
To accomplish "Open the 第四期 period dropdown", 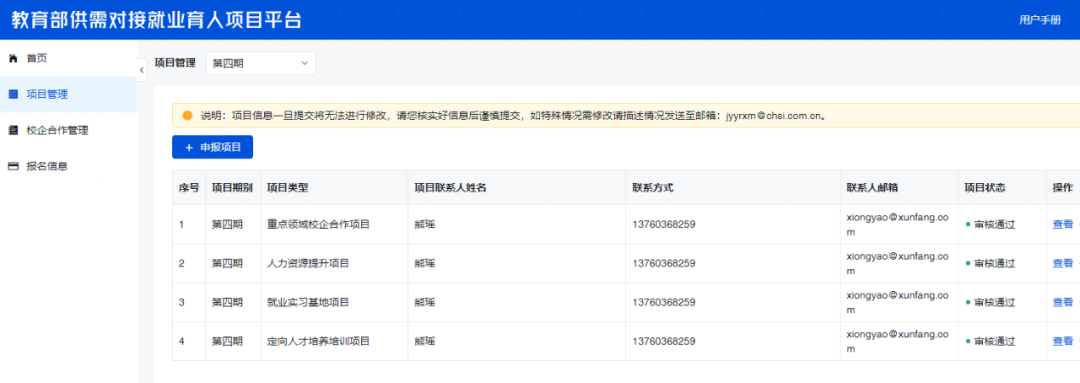I will [261, 63].
